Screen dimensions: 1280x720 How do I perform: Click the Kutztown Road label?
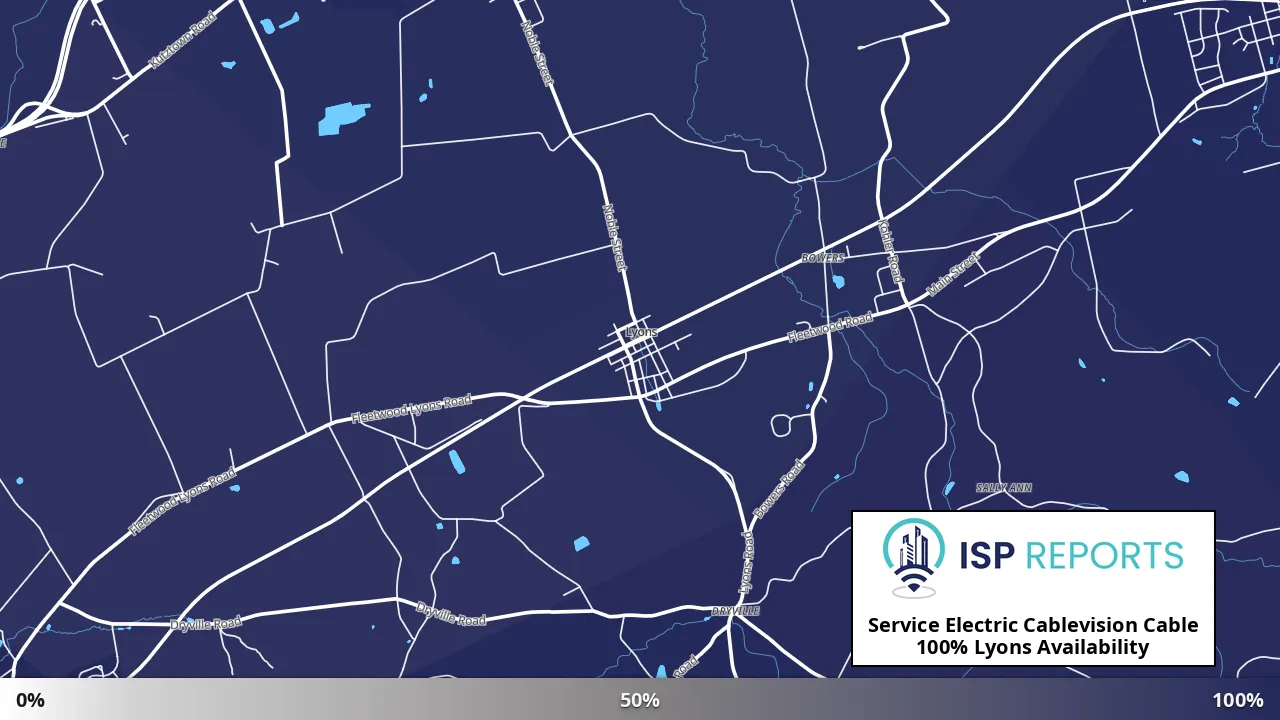point(182,41)
